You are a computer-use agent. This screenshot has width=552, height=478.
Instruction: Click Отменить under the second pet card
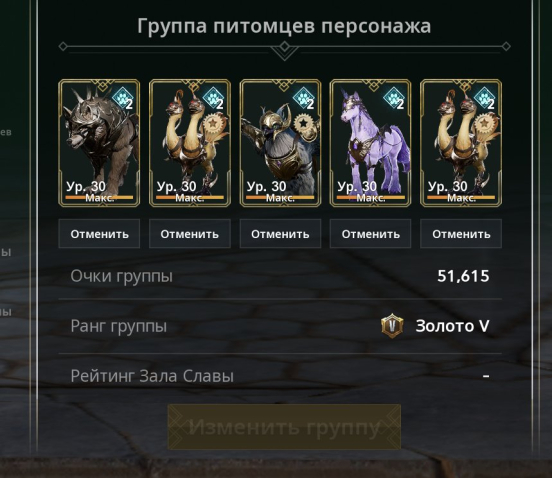click(x=190, y=234)
